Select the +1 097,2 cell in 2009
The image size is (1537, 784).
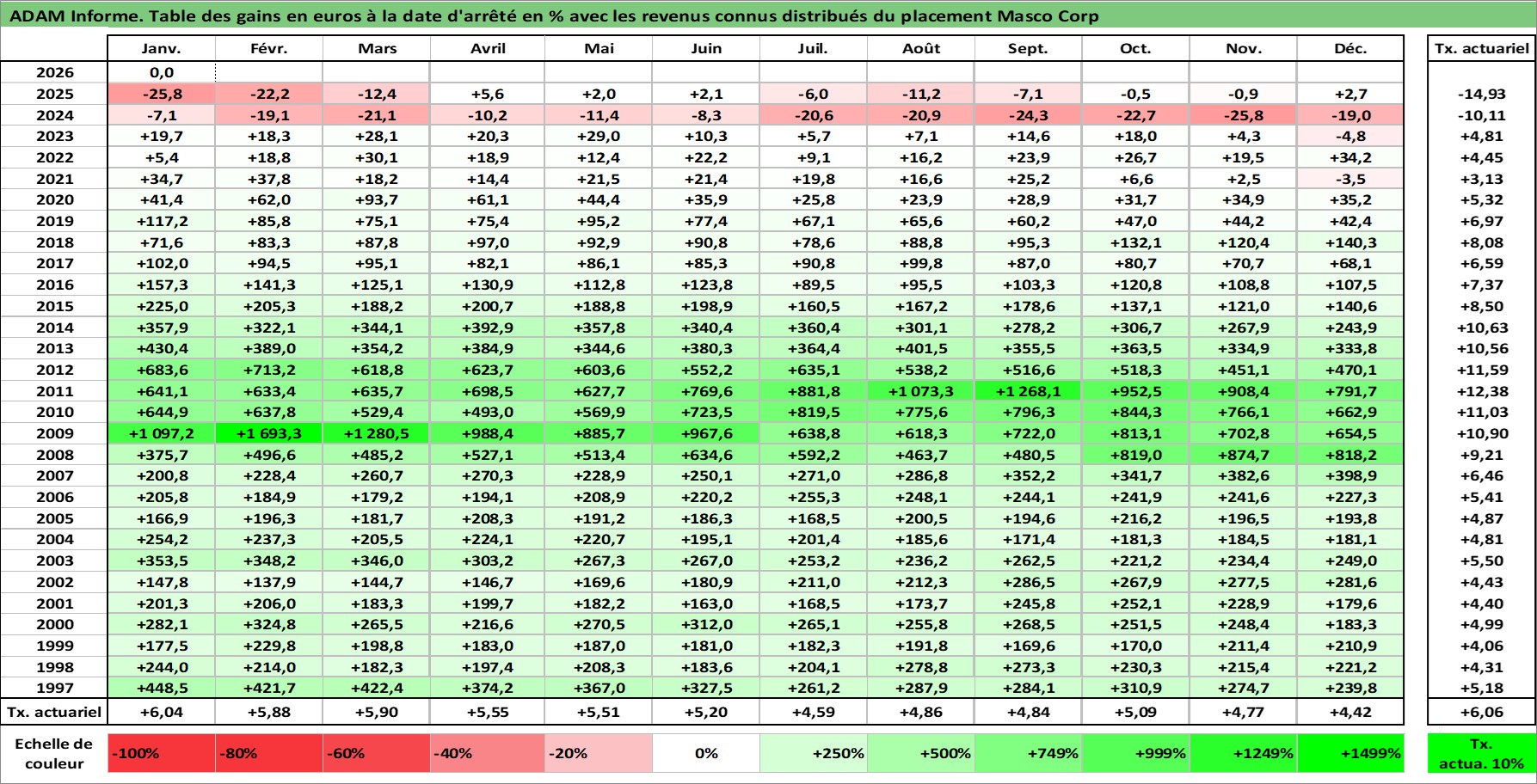(x=162, y=433)
